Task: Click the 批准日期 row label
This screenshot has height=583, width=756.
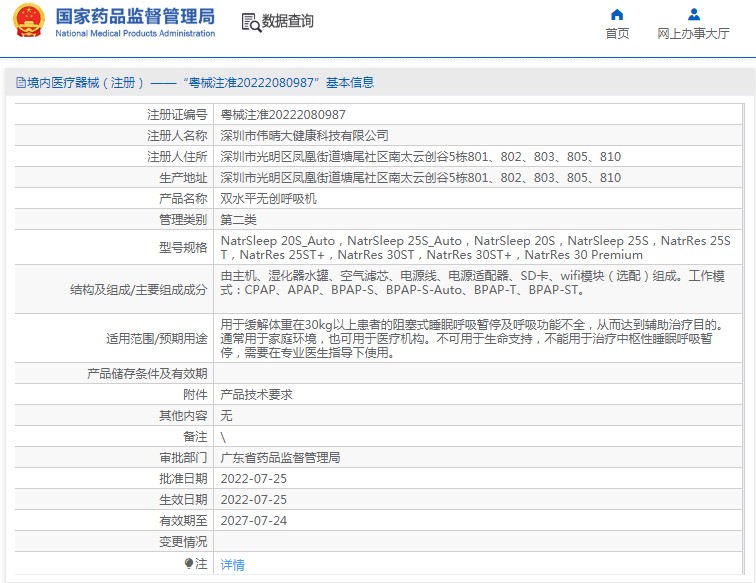Action: click(x=183, y=478)
